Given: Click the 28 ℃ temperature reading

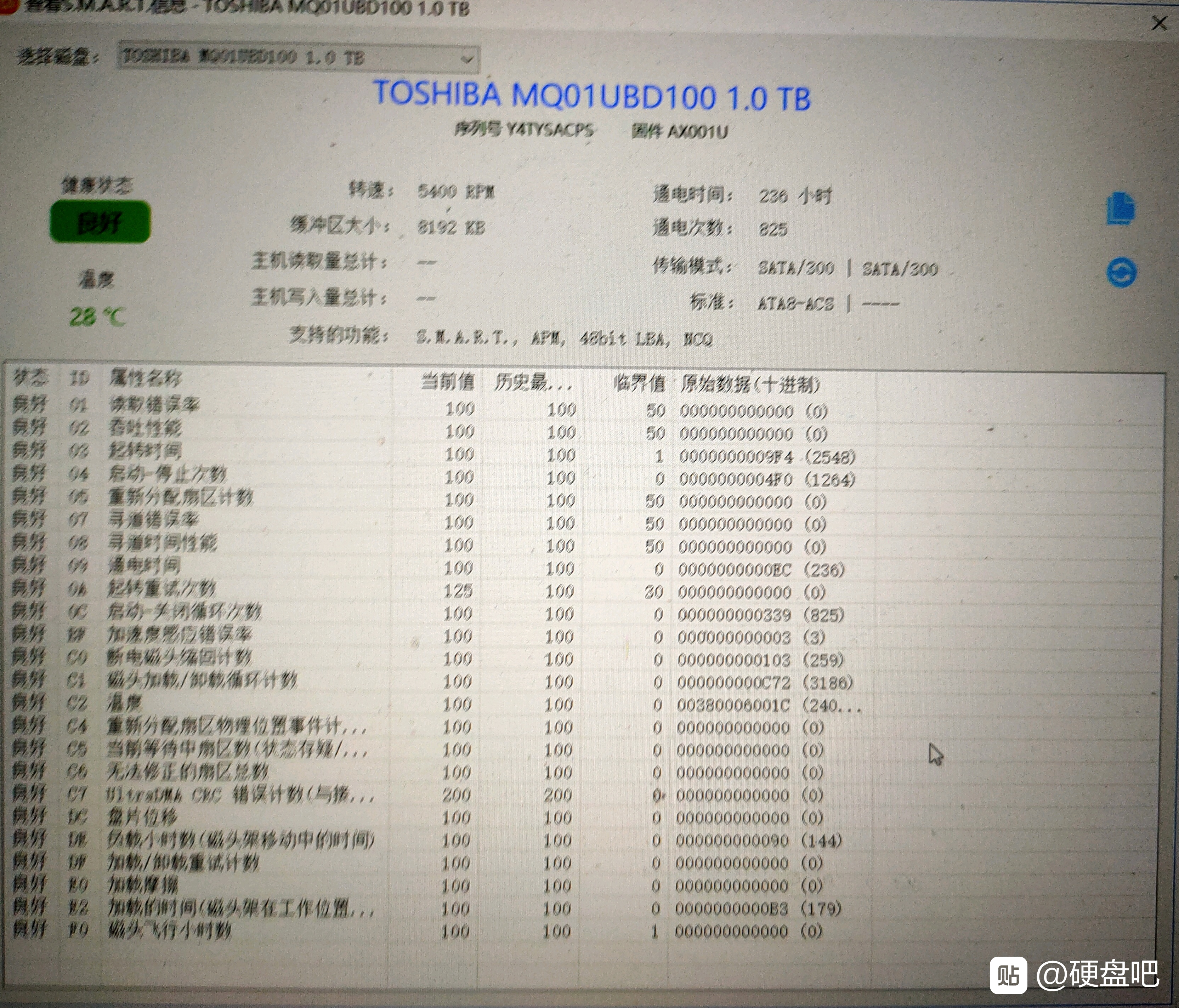Looking at the screenshot, I should pyautogui.click(x=97, y=316).
